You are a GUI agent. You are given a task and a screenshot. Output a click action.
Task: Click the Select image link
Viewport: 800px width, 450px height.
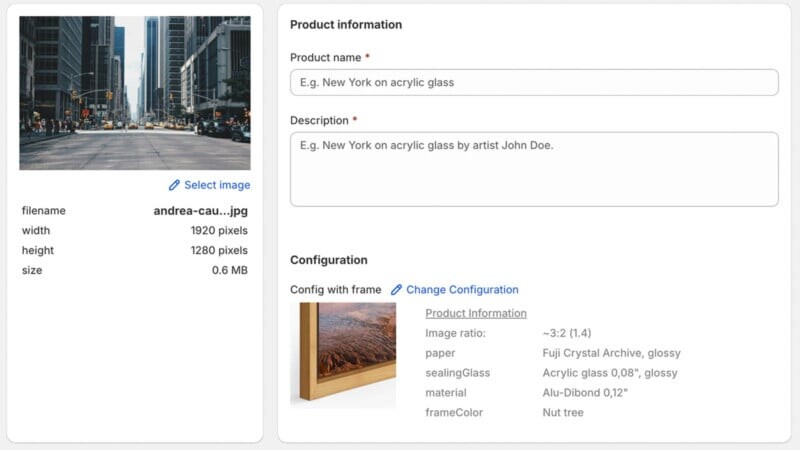(x=217, y=185)
